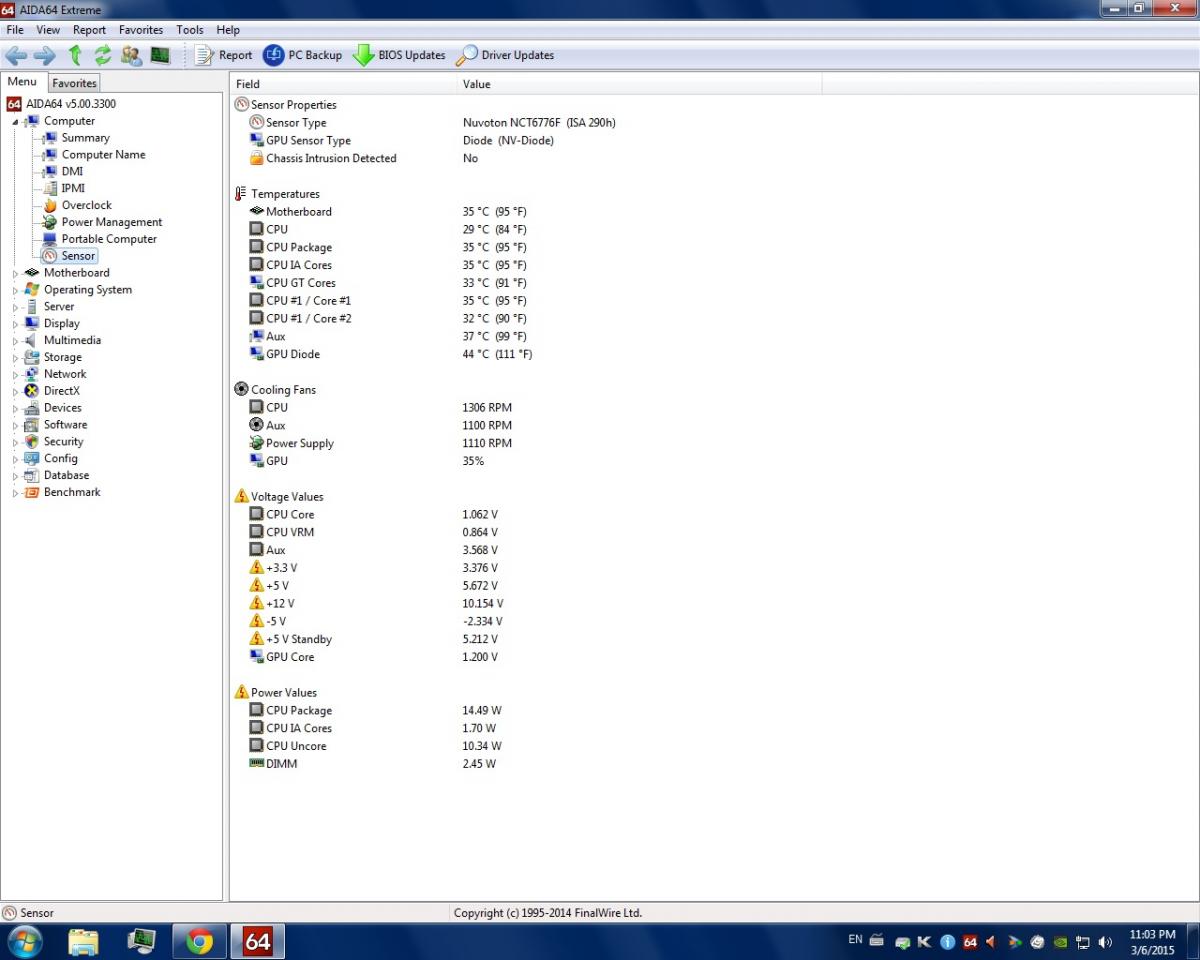This screenshot has width=1200, height=960.
Task: Click the Field column header
Action: 344,84
